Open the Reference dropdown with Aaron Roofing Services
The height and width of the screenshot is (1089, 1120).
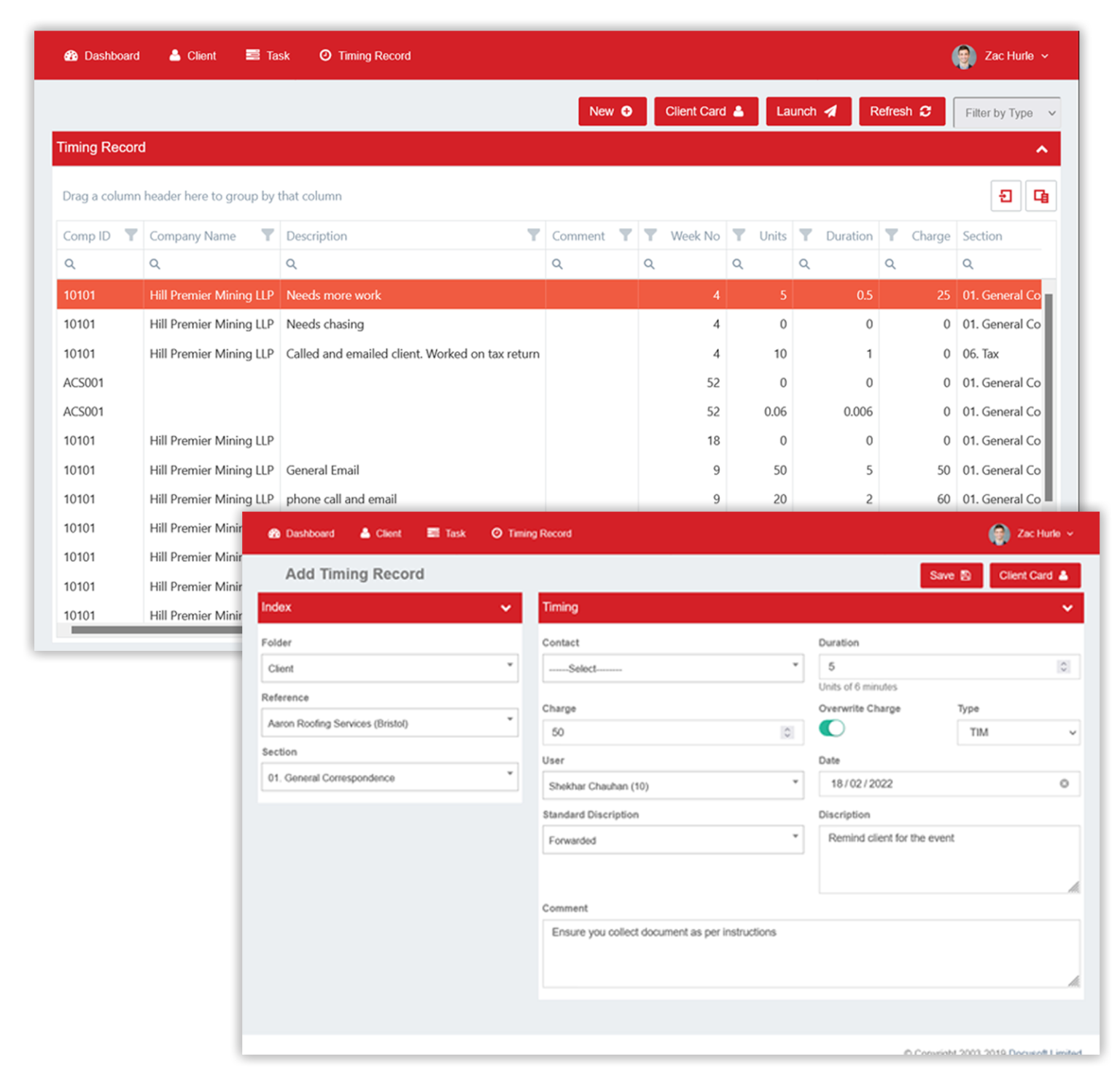pyautogui.click(x=389, y=722)
